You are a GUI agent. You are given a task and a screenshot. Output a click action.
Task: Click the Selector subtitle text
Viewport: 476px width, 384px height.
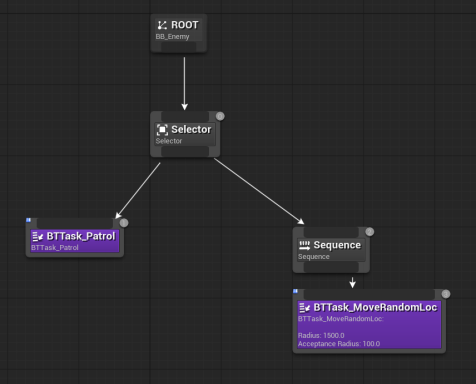(169, 141)
